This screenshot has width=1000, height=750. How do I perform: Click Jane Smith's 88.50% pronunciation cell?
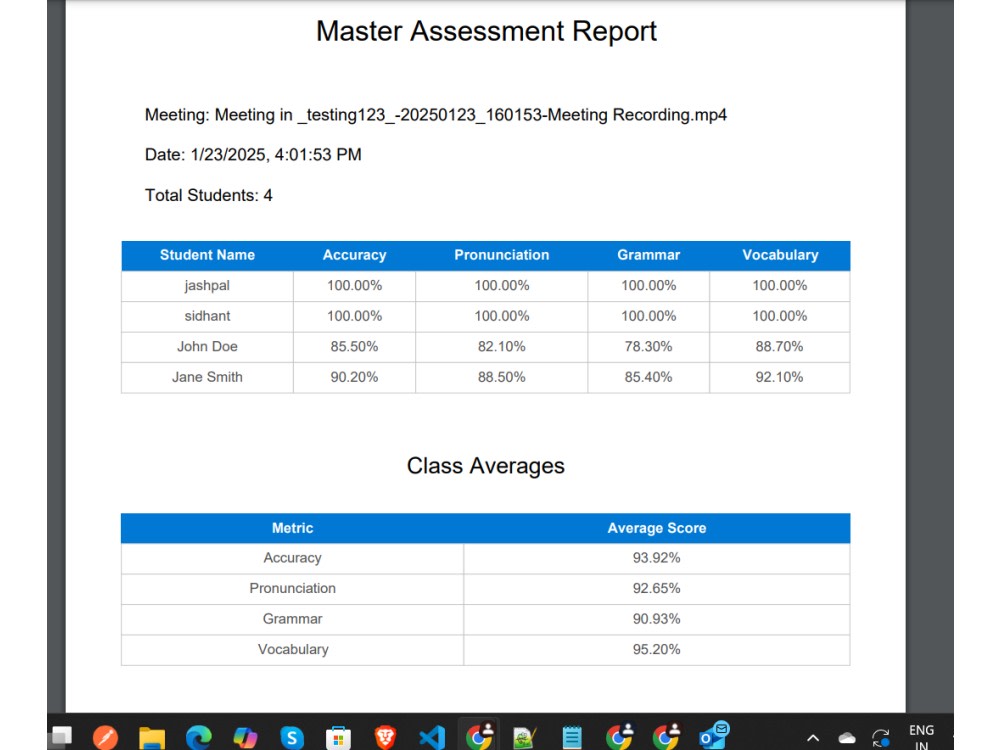(x=501, y=378)
